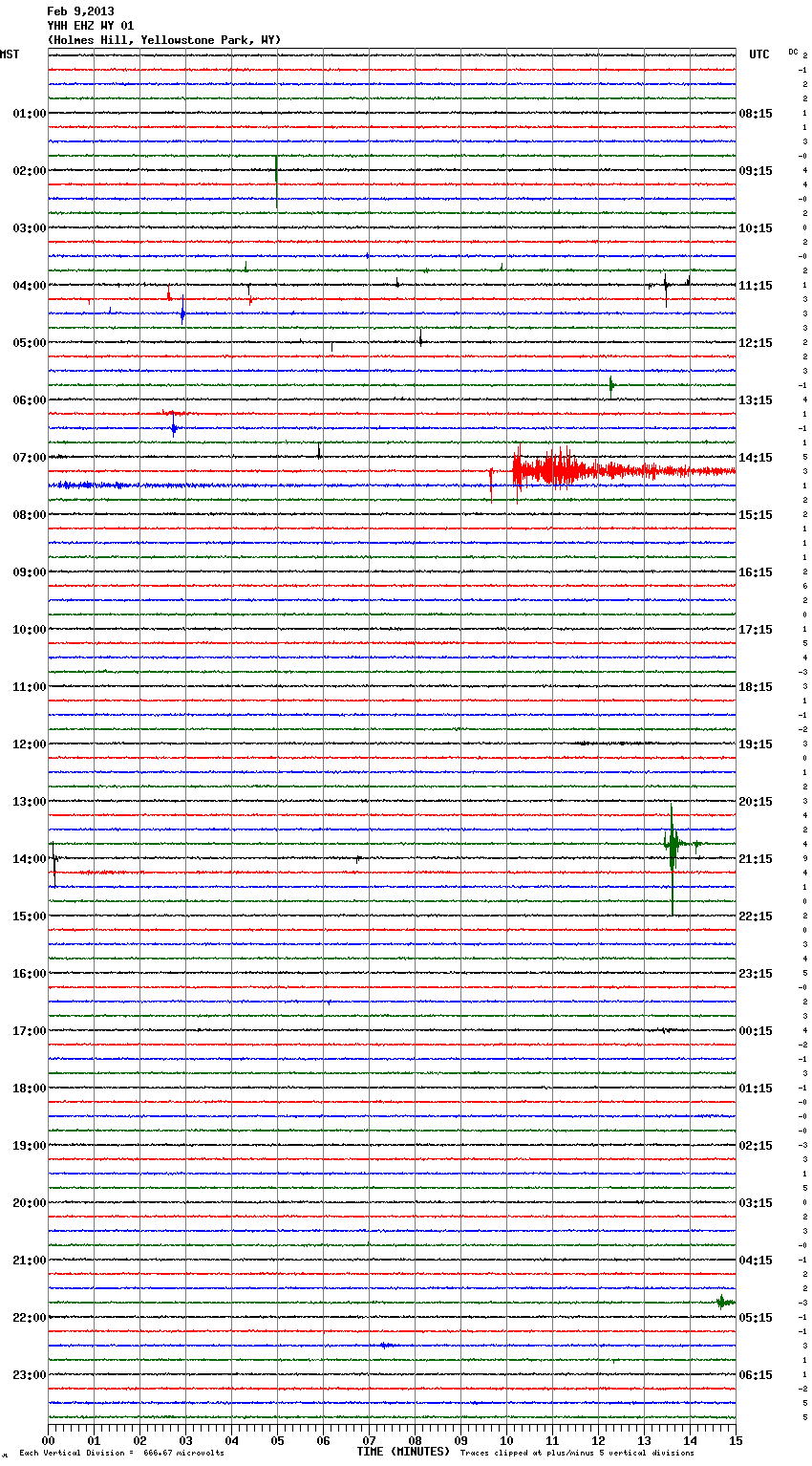Image resolution: width=812 pixels, height=1466 pixels.
Task: Click the "TIME (MINUTES)" axis title
Action: (403, 1452)
